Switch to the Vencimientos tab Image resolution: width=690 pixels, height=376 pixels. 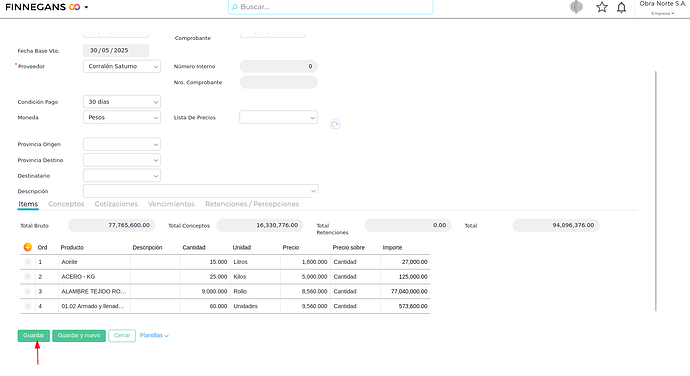(x=171, y=204)
